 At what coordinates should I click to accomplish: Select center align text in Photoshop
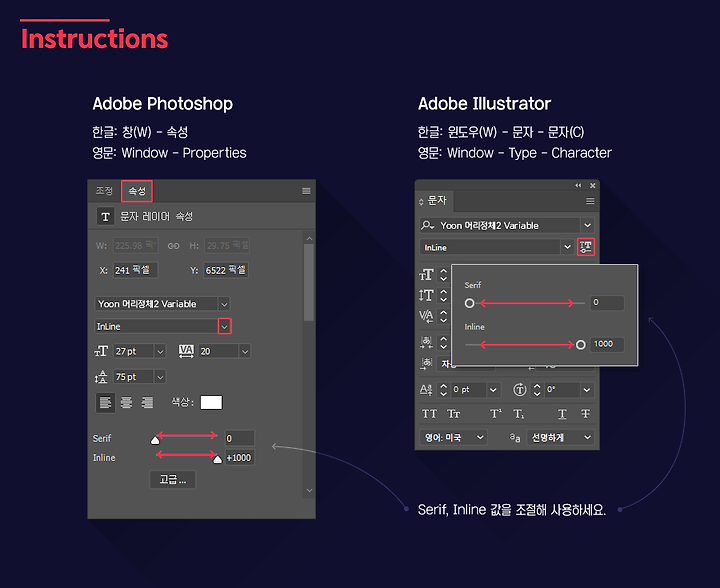[x=126, y=403]
